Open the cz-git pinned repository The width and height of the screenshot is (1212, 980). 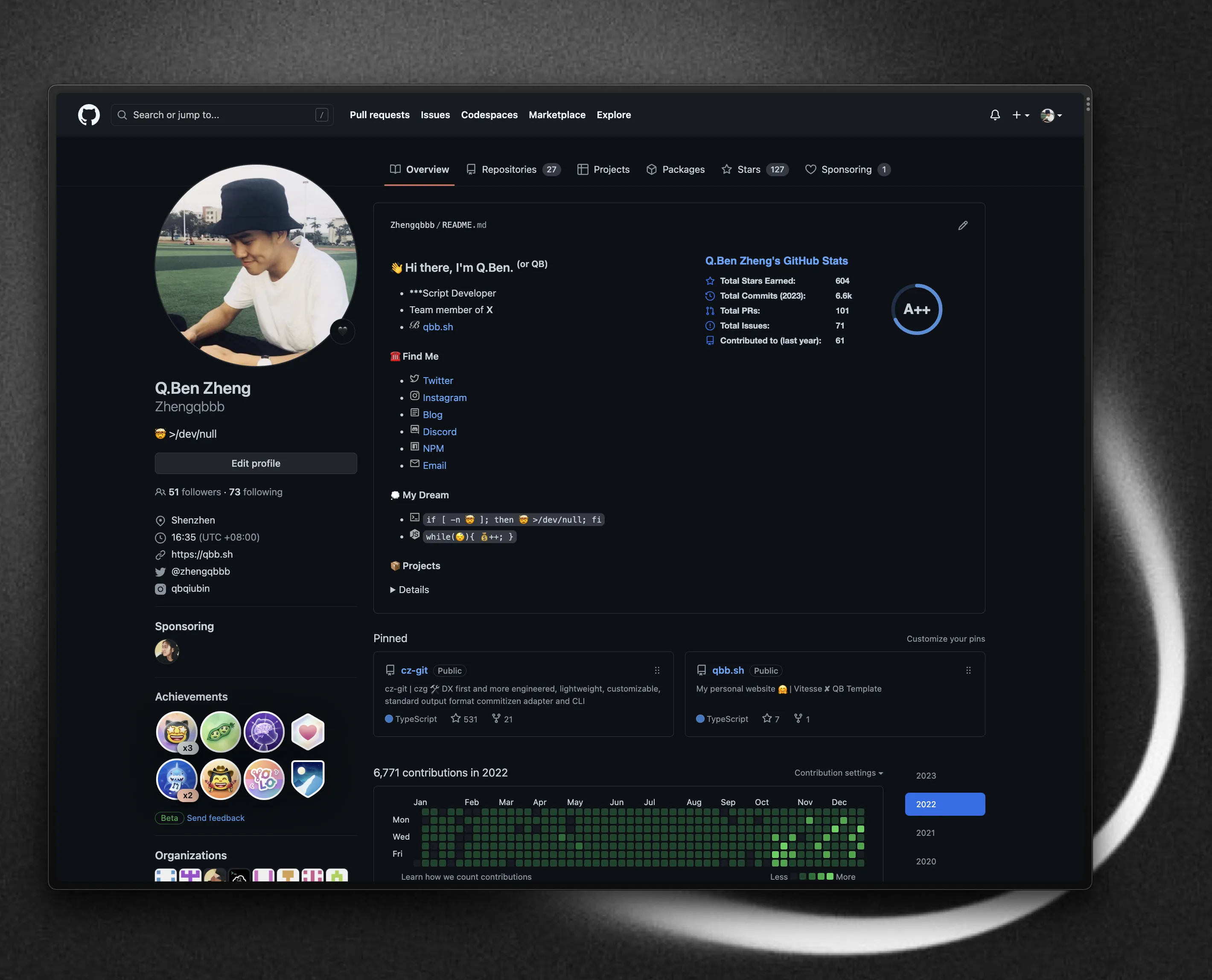[x=414, y=670]
